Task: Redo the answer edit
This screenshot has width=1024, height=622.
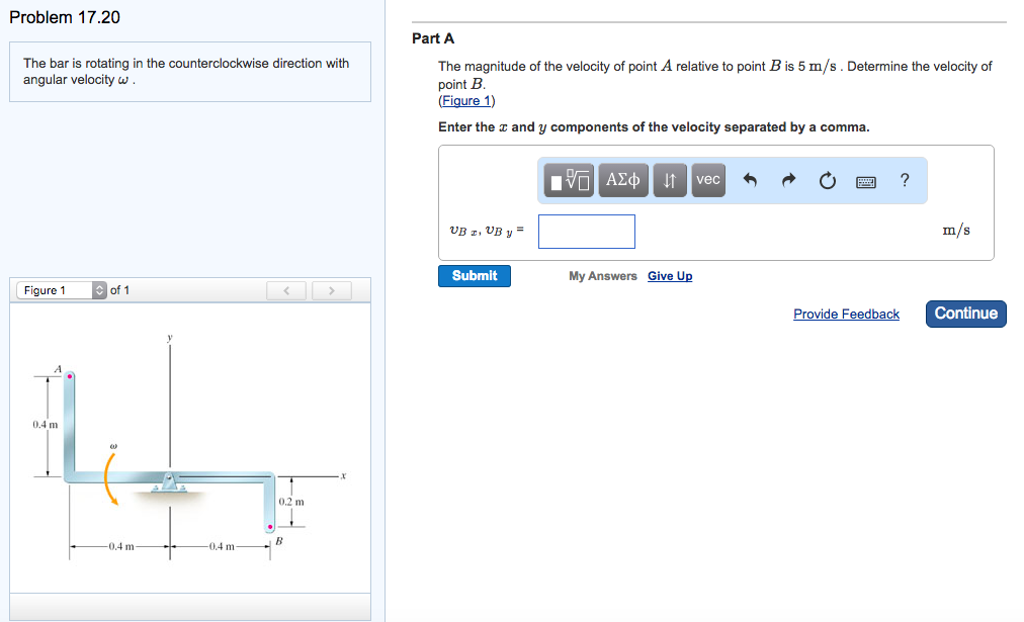Action: [x=788, y=181]
